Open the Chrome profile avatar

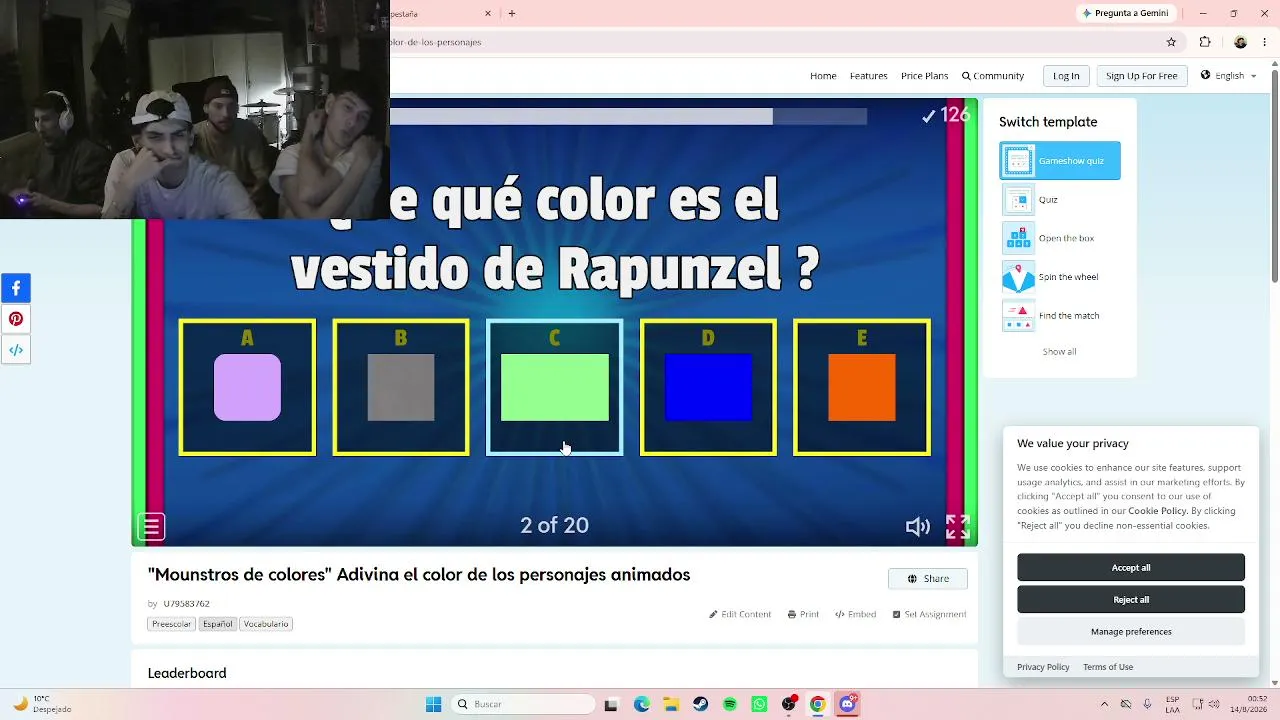coord(1240,42)
